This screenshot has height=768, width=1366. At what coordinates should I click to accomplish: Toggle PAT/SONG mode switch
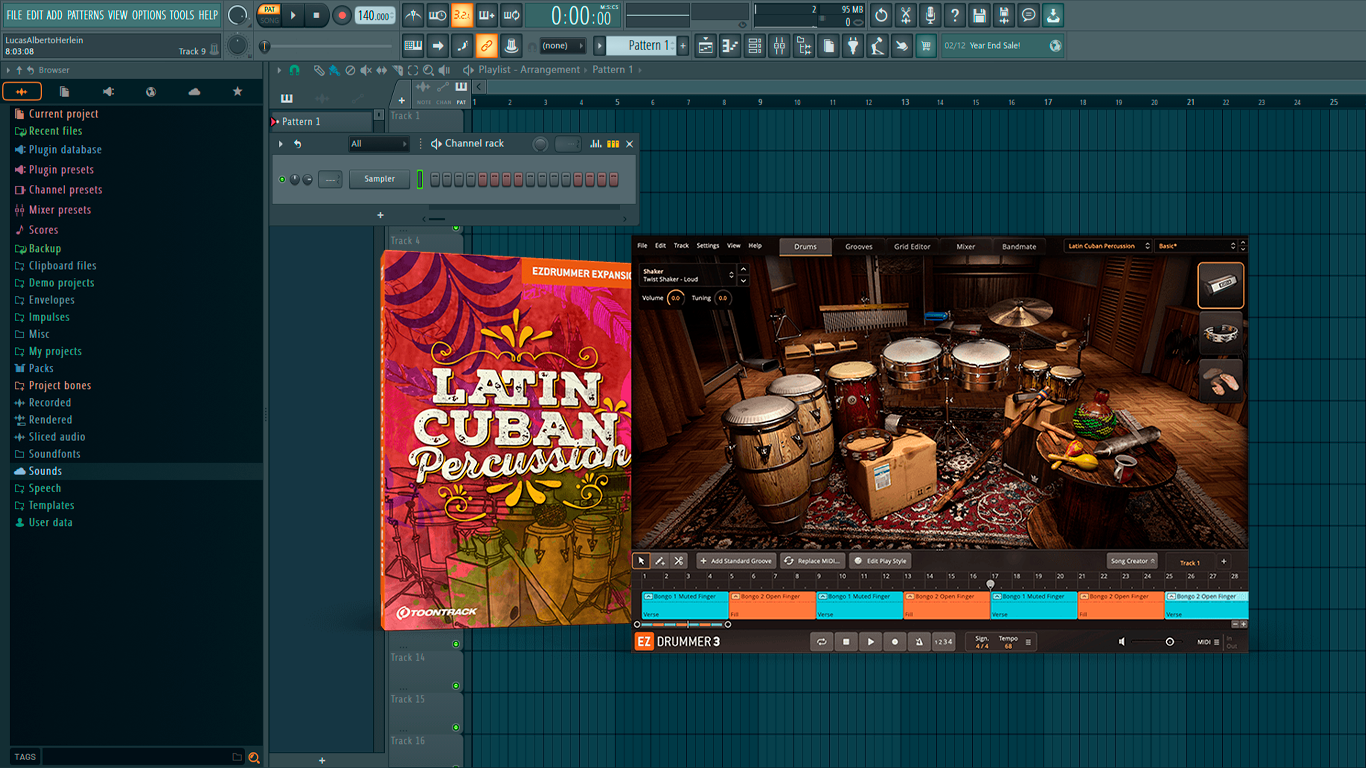point(269,15)
